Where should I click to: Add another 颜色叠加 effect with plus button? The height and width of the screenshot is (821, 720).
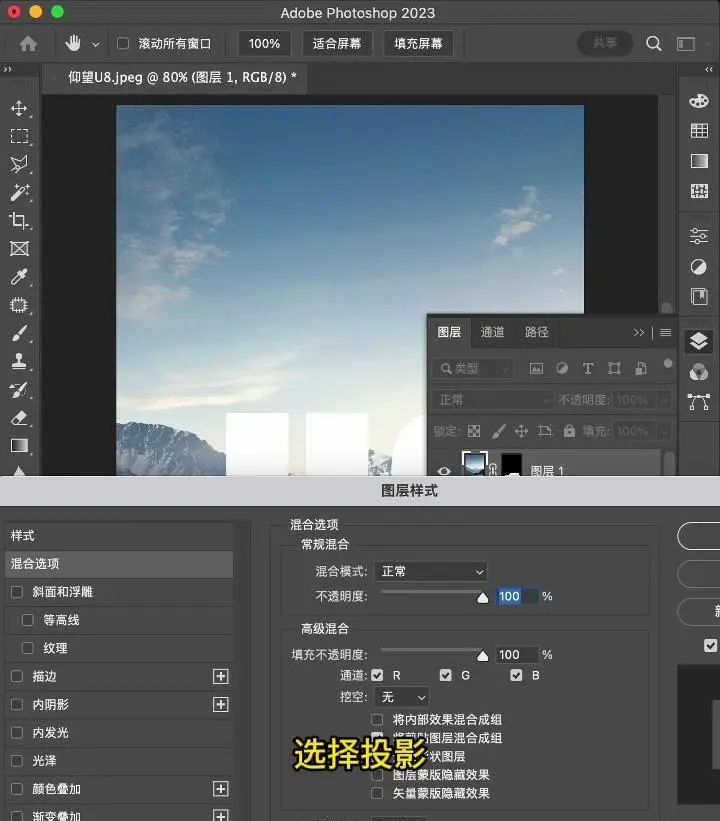pos(220,789)
